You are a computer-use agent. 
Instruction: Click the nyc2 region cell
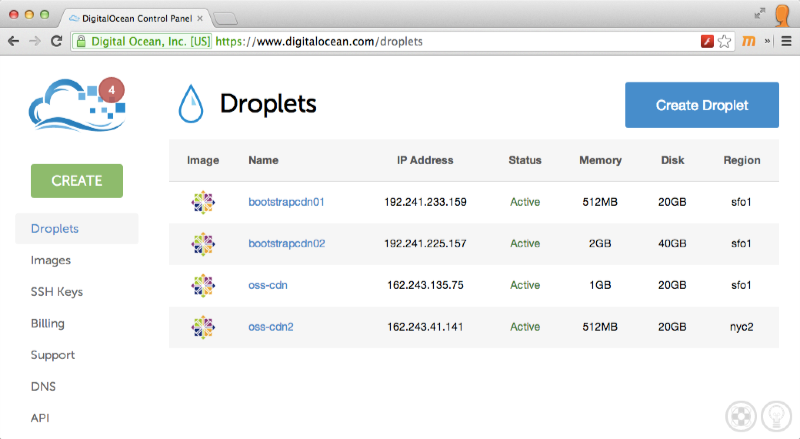click(741, 327)
